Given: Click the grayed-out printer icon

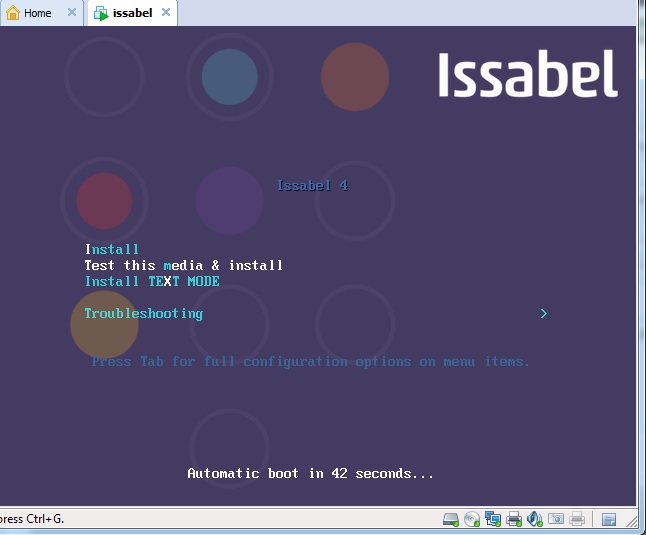Looking at the screenshot, I should [577, 519].
